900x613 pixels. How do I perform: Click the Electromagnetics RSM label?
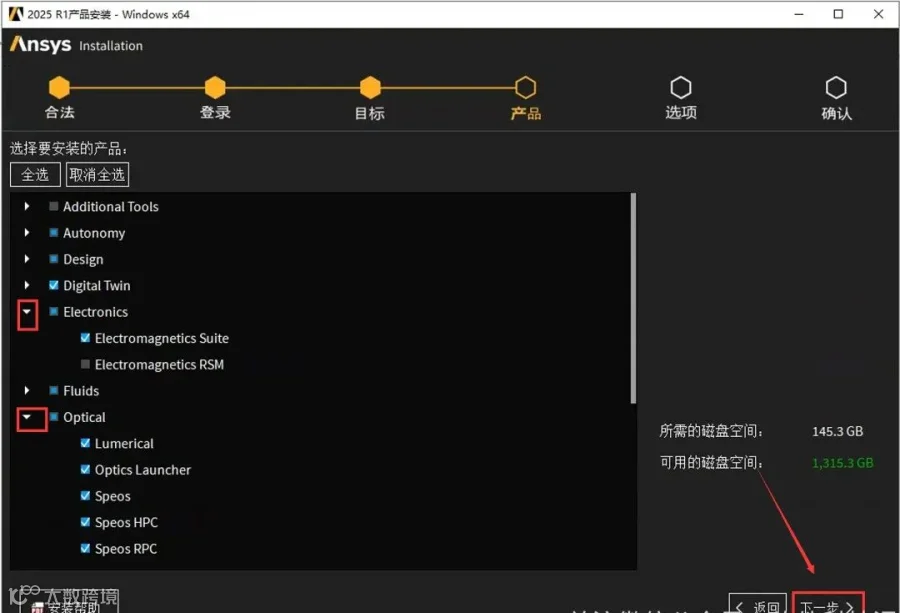point(160,365)
